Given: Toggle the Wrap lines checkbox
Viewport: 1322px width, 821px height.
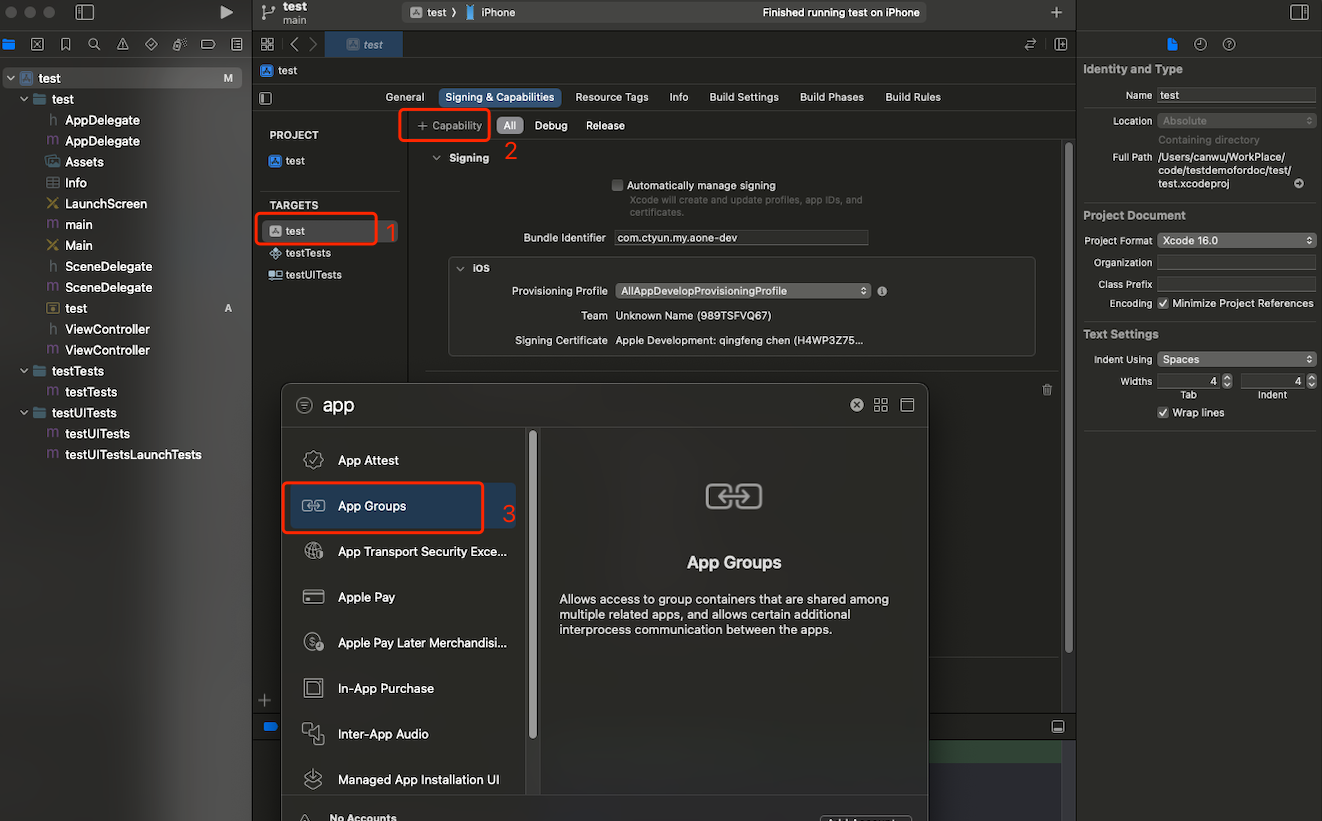Looking at the screenshot, I should (1163, 412).
